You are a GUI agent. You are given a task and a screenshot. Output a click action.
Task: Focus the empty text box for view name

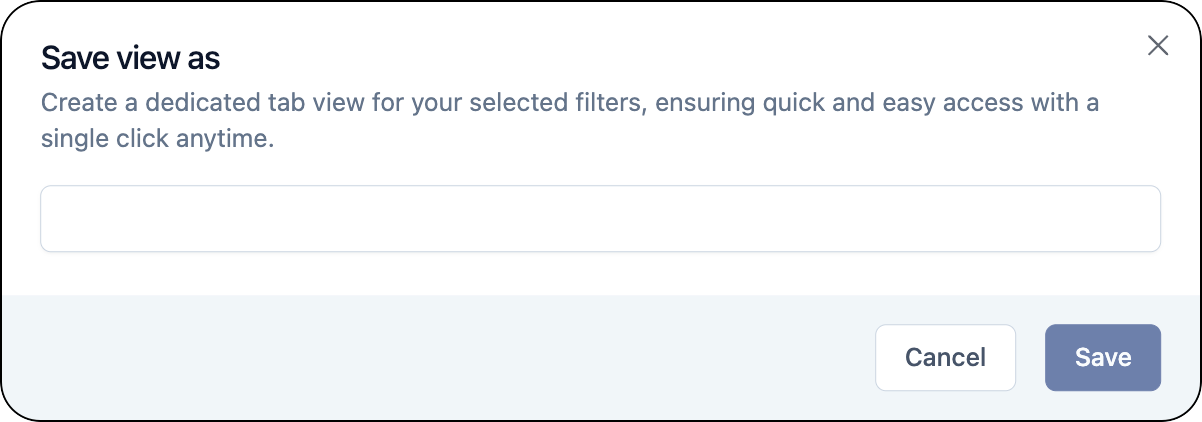[600, 218]
